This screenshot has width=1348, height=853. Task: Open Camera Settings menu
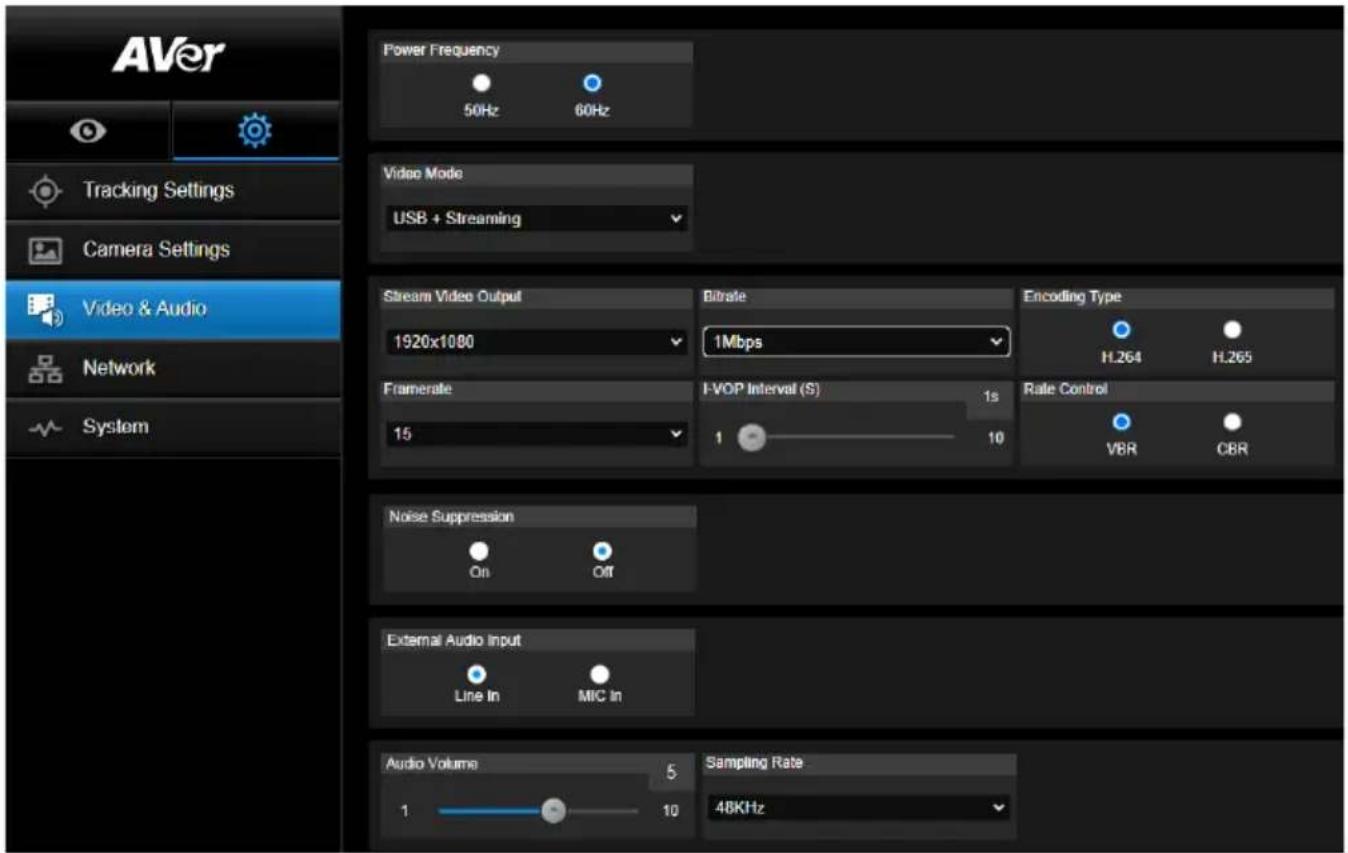click(173, 250)
